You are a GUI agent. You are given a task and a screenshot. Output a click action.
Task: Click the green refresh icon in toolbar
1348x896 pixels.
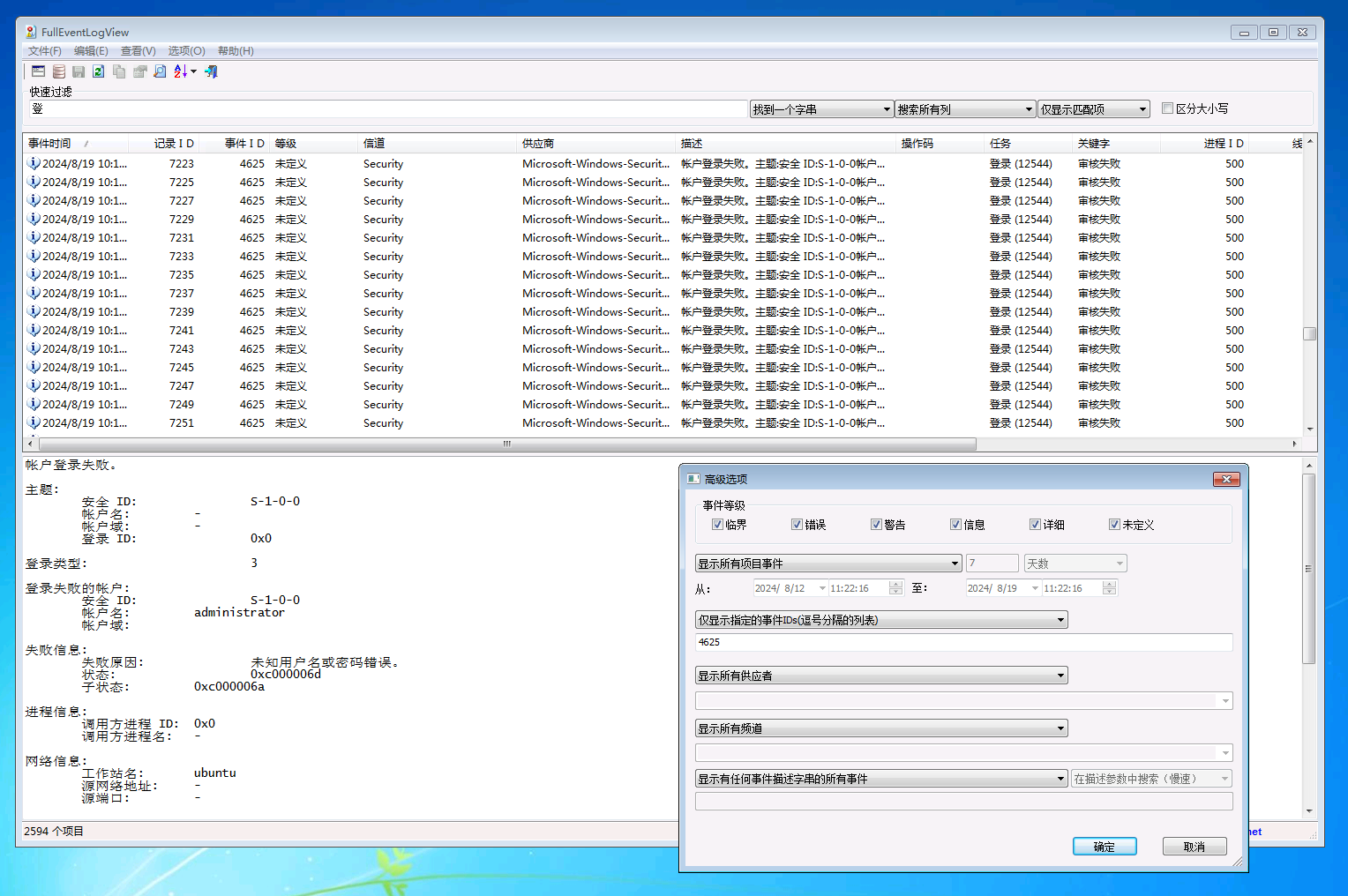coord(99,71)
